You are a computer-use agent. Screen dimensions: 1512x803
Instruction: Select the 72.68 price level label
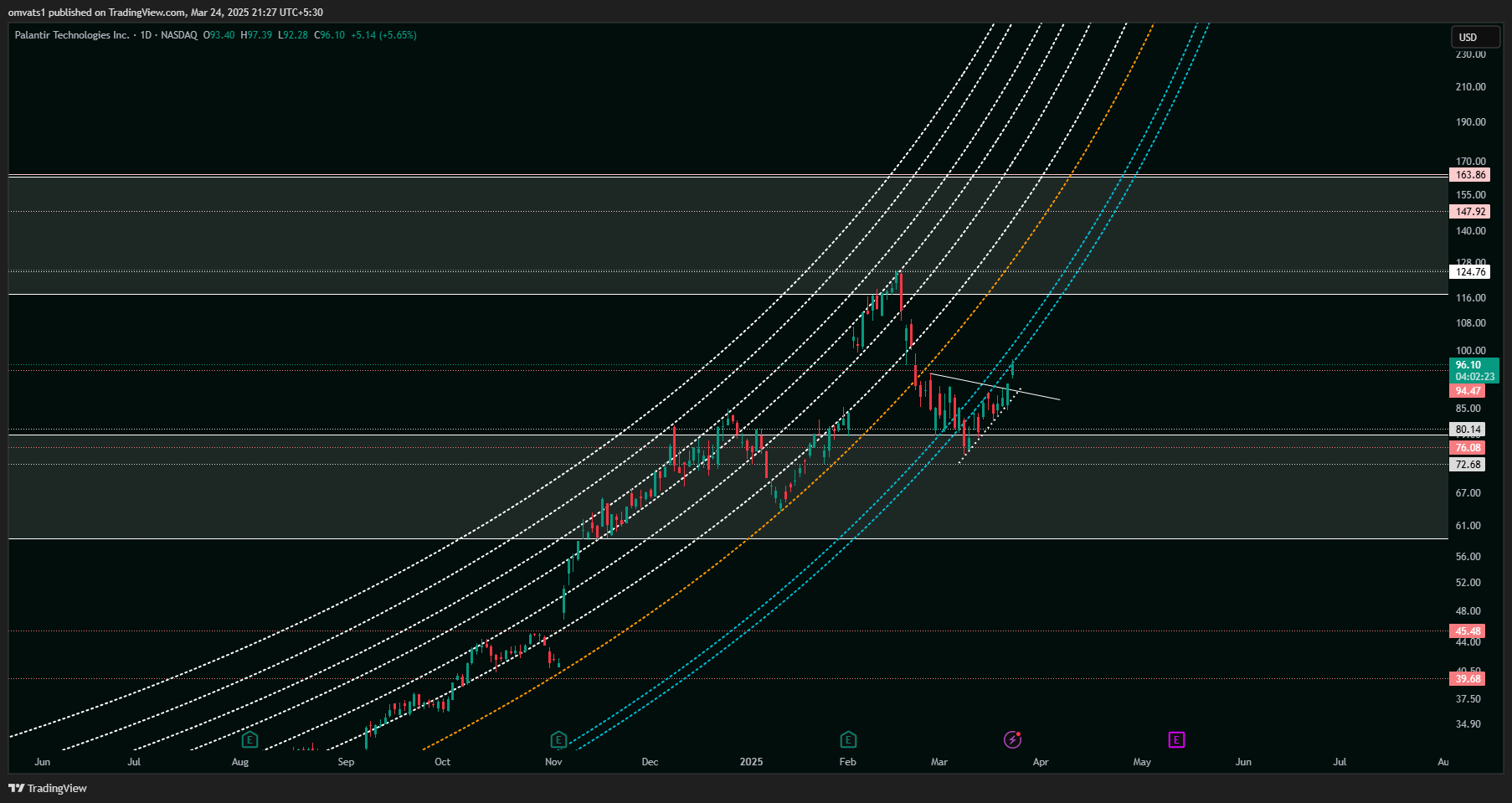pos(1468,465)
